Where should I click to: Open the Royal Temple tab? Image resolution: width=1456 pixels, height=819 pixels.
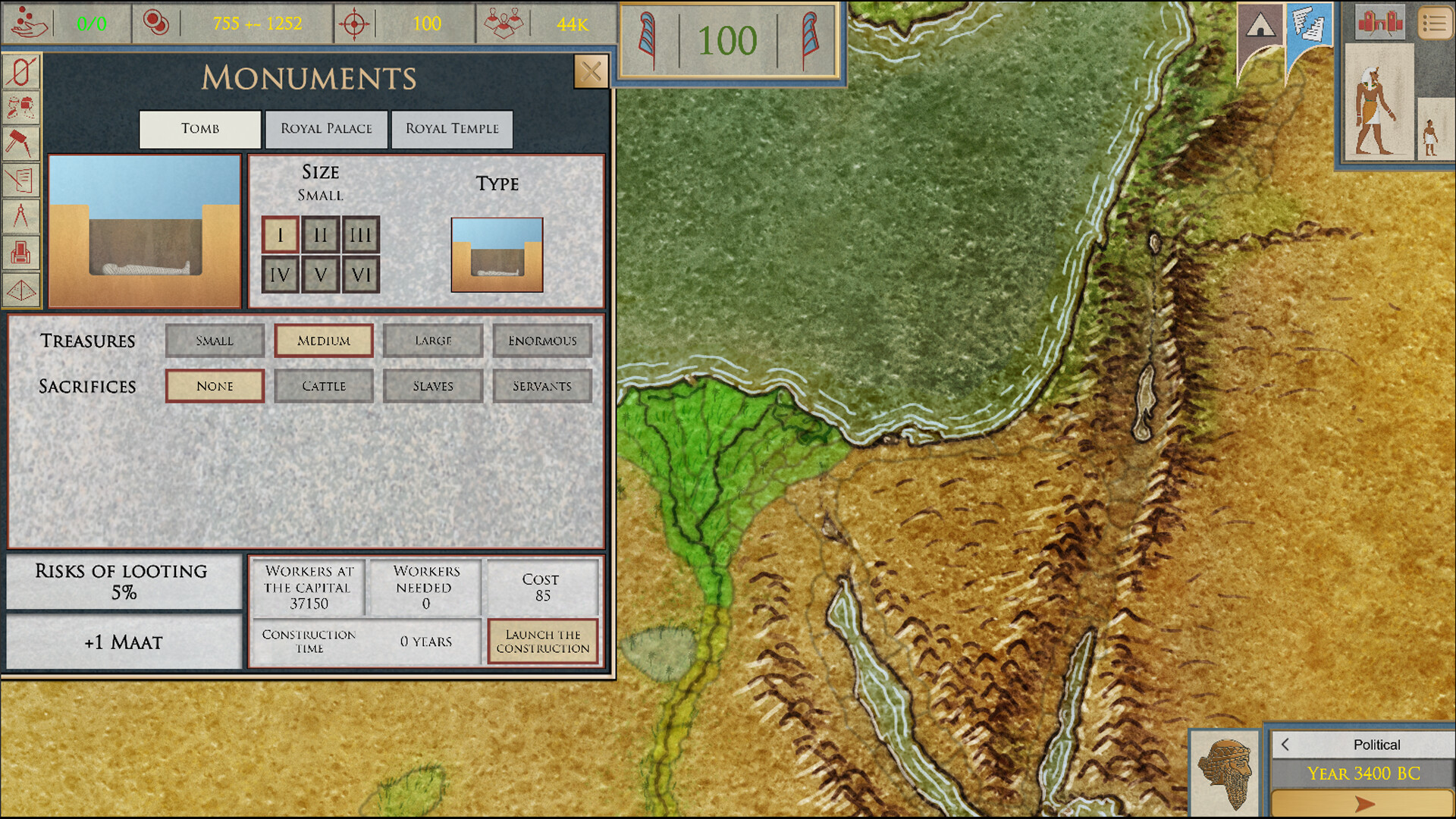452,129
